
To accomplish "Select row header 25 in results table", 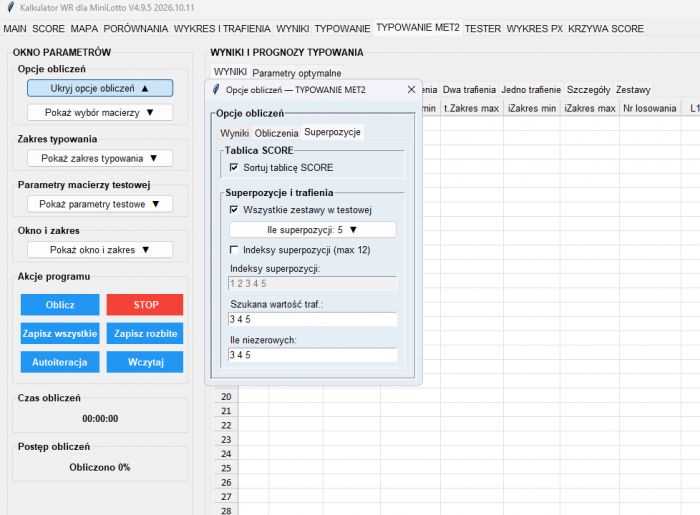I will [x=226, y=468].
